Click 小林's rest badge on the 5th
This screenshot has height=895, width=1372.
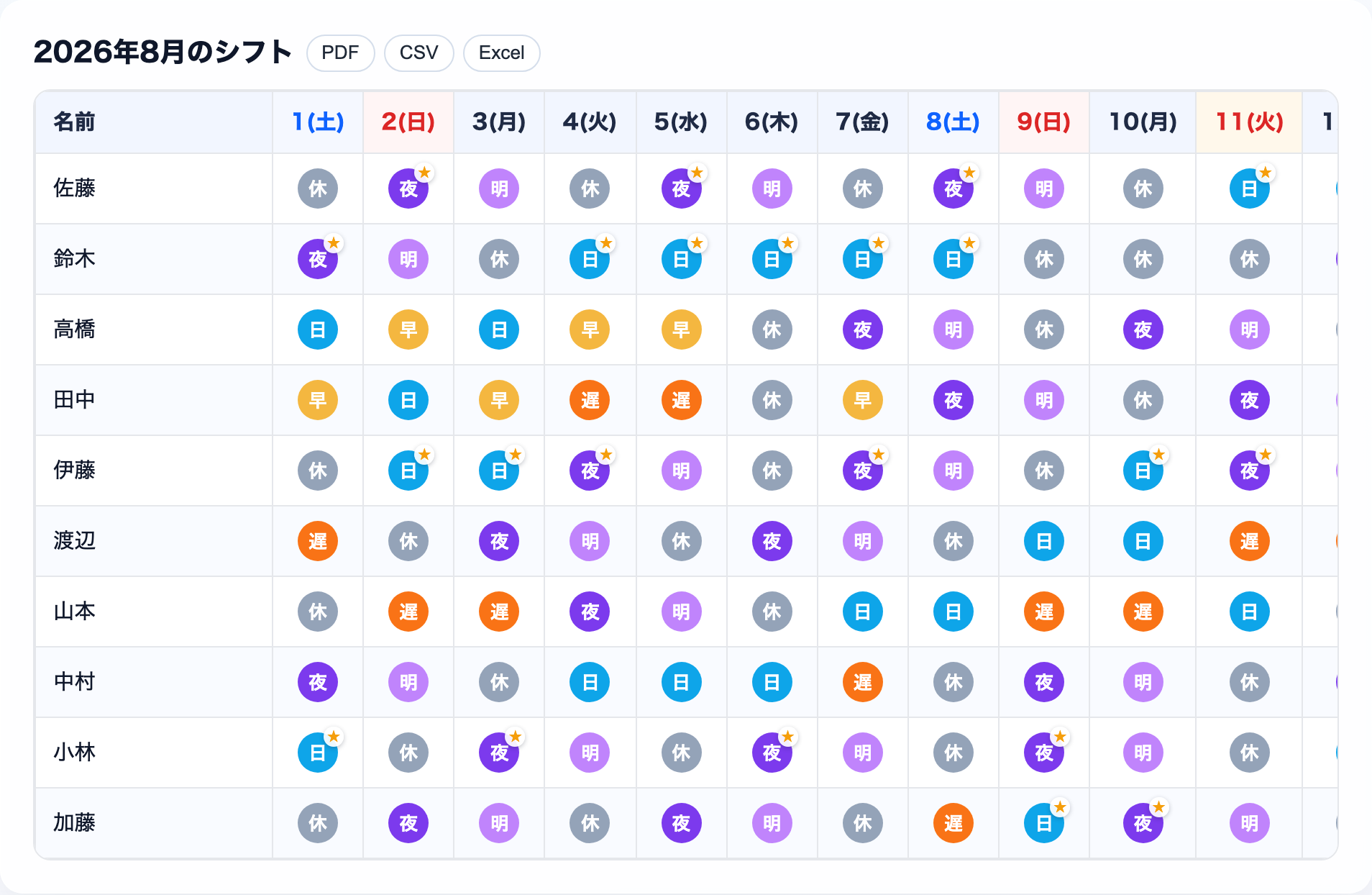tap(682, 753)
